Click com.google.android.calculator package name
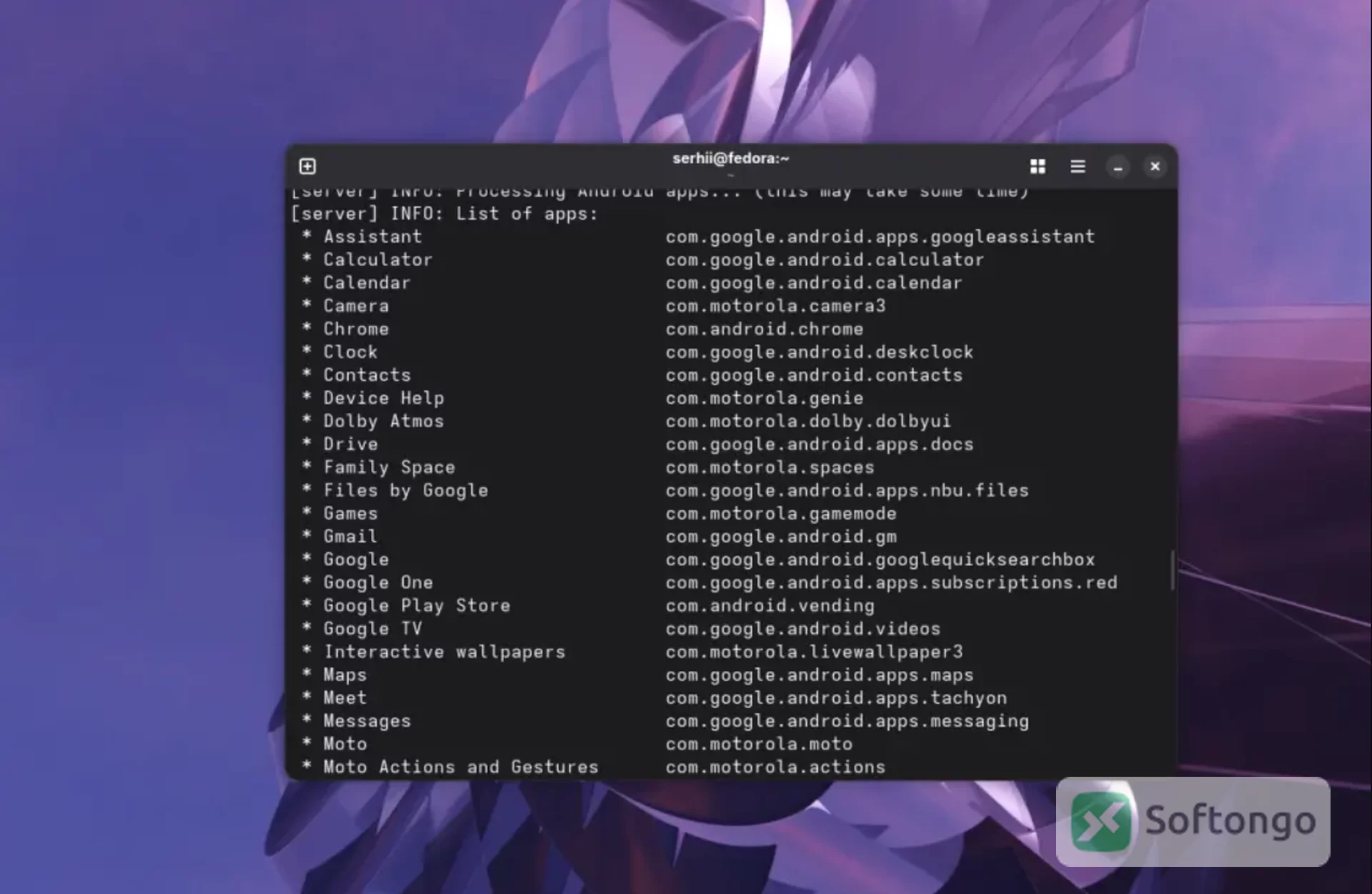Screen dimensions: 1372x894 [x=825, y=259]
